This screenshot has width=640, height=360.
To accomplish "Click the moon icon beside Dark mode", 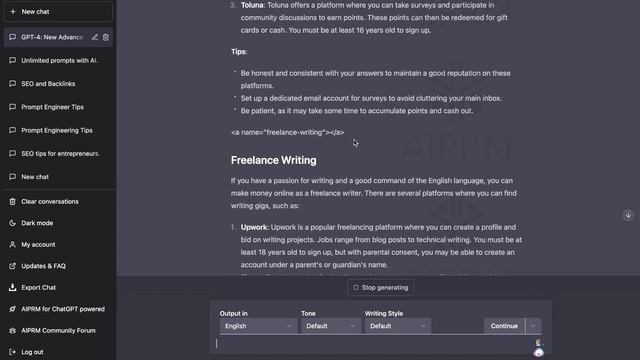I will pyautogui.click(x=13, y=223).
